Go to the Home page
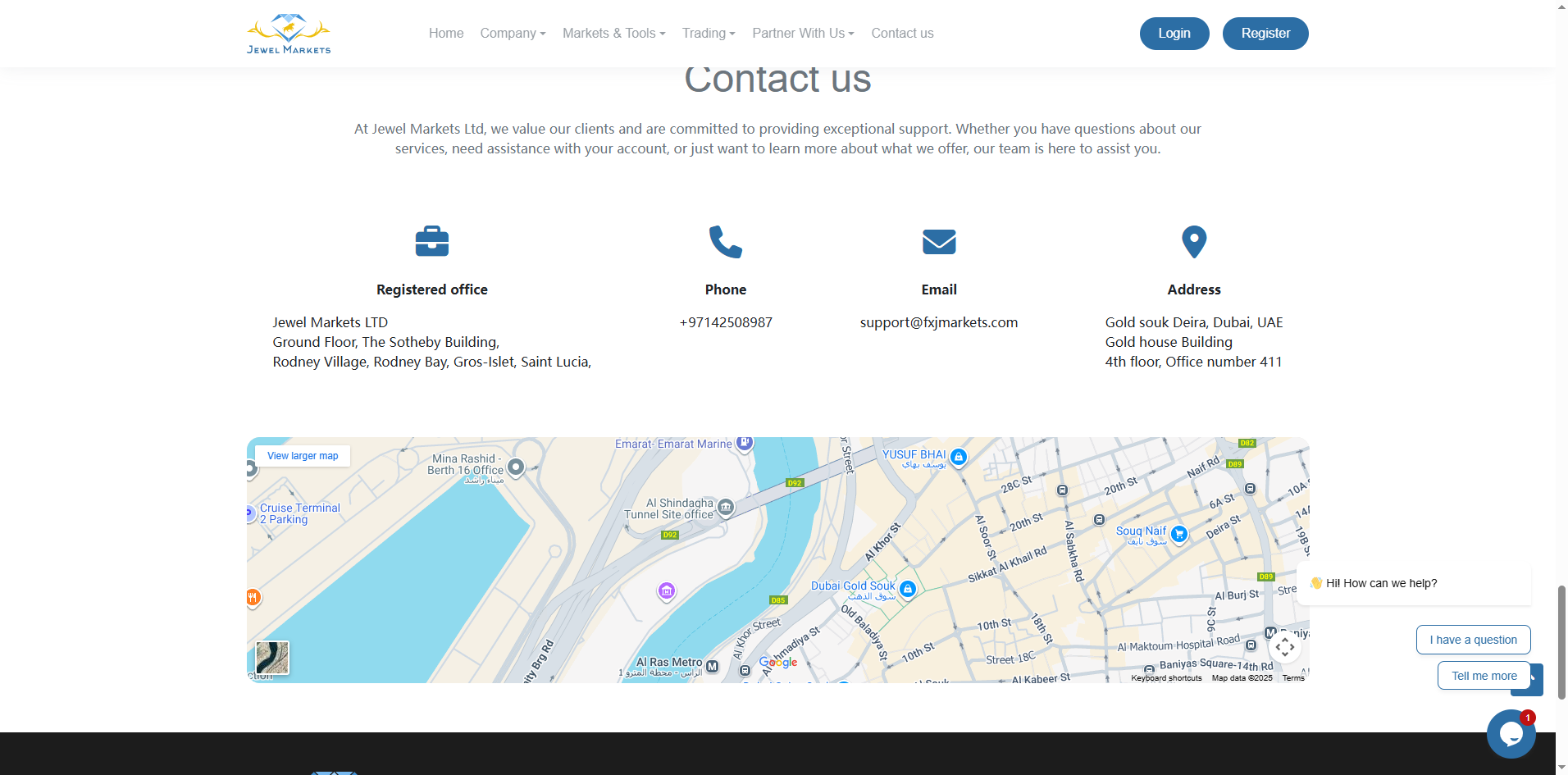Screen dimensions: 1568x775 click(446, 34)
